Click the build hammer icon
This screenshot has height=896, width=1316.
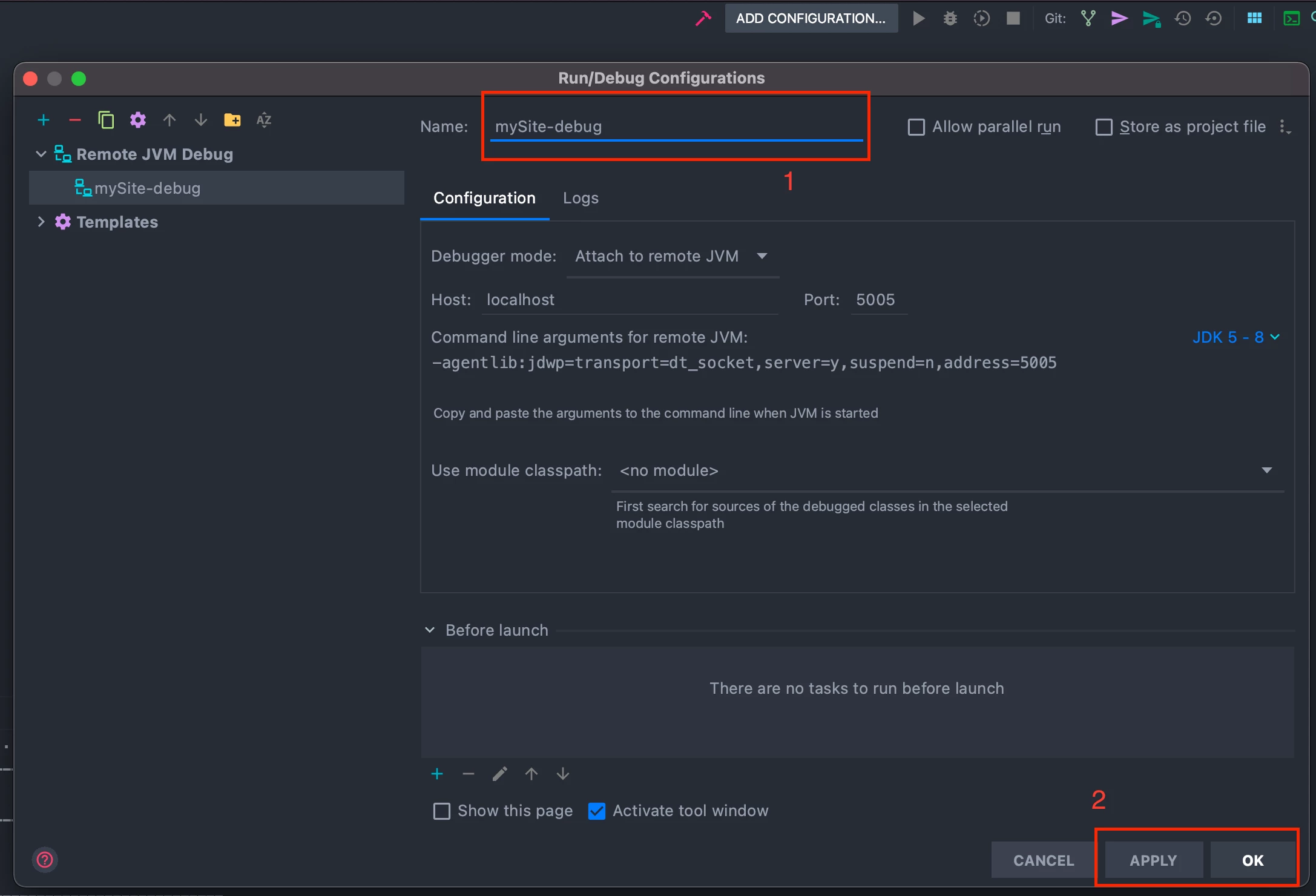point(703,18)
